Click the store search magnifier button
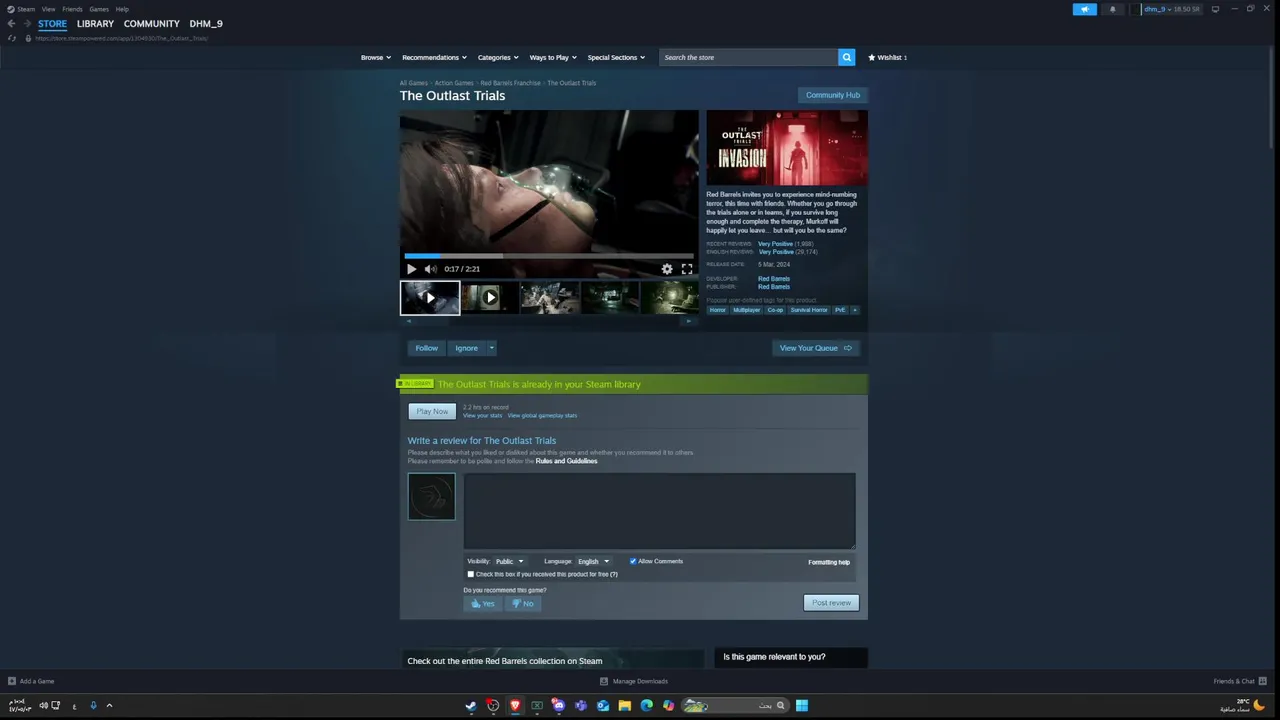The width and height of the screenshot is (1280, 720). click(x=847, y=57)
